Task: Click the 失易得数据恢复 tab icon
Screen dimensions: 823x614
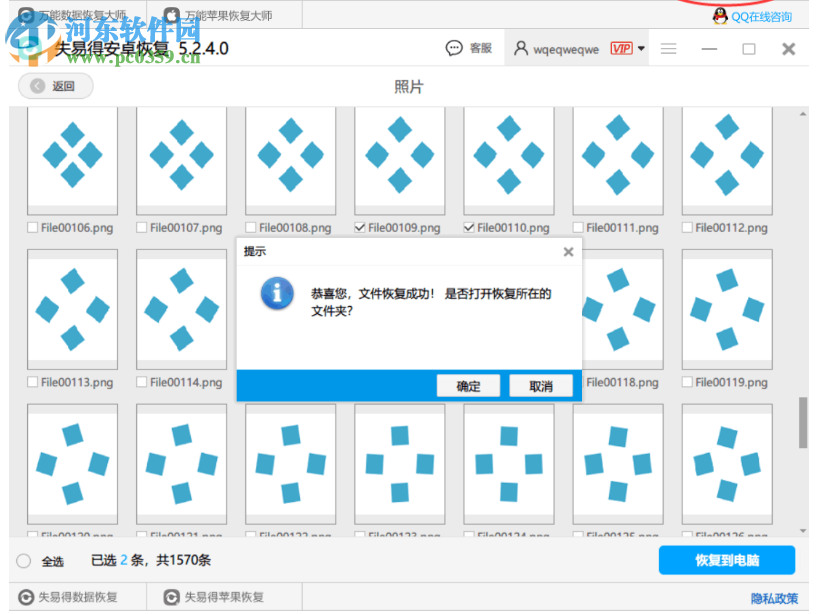Action: (26, 597)
